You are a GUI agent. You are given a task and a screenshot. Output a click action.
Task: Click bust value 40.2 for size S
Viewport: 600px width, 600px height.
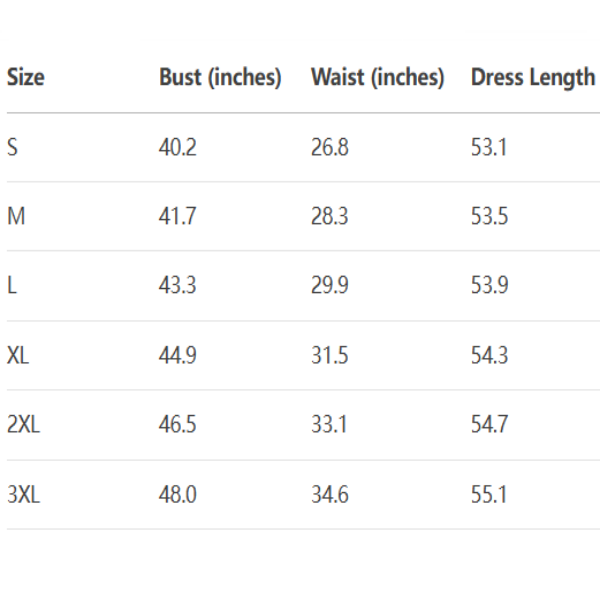coord(178,148)
